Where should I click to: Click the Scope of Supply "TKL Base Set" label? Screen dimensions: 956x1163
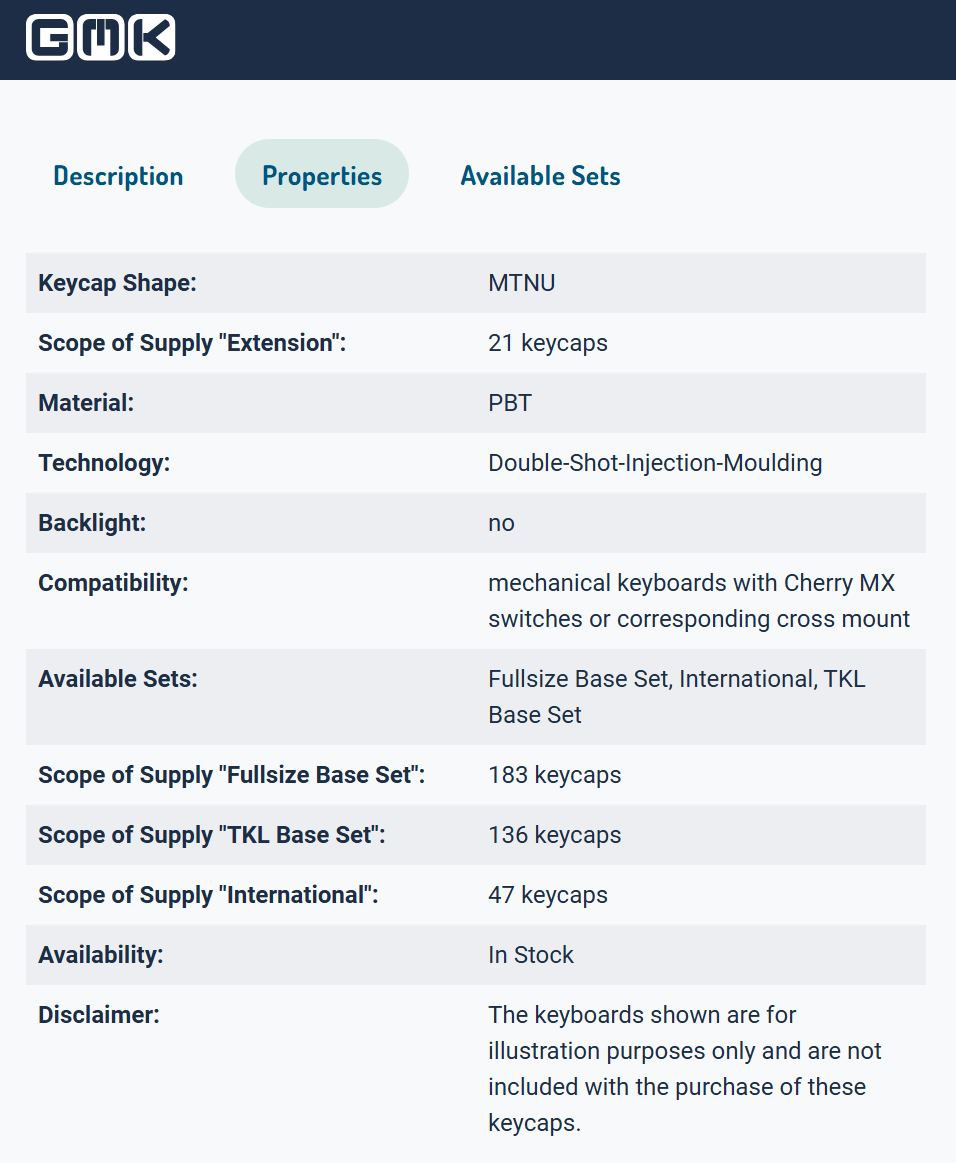(211, 834)
